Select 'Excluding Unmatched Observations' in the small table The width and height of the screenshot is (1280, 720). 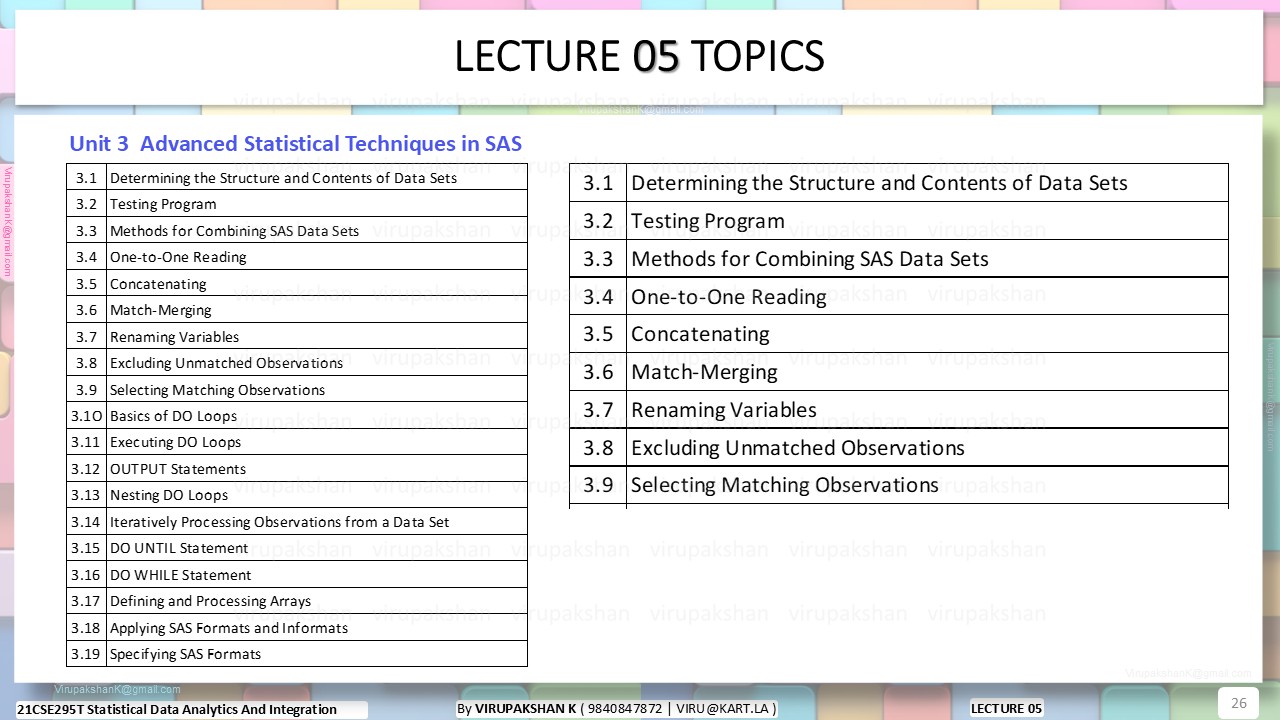pos(226,363)
